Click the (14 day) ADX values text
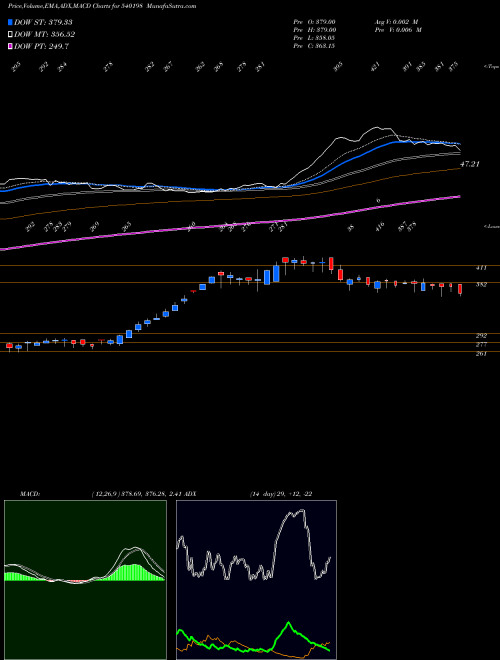This screenshot has width=500, height=660. pyautogui.click(x=281, y=494)
